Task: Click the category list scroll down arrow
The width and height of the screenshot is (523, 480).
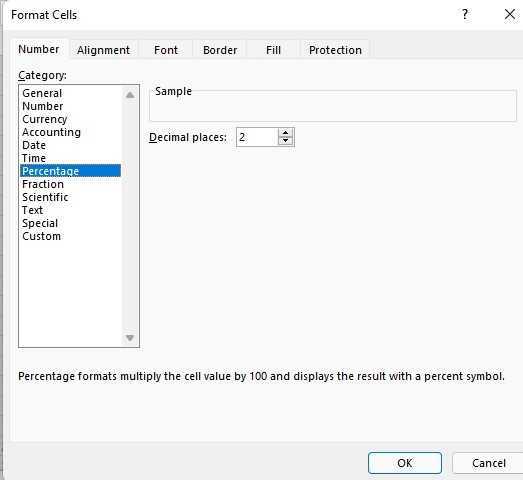Action: [130, 338]
